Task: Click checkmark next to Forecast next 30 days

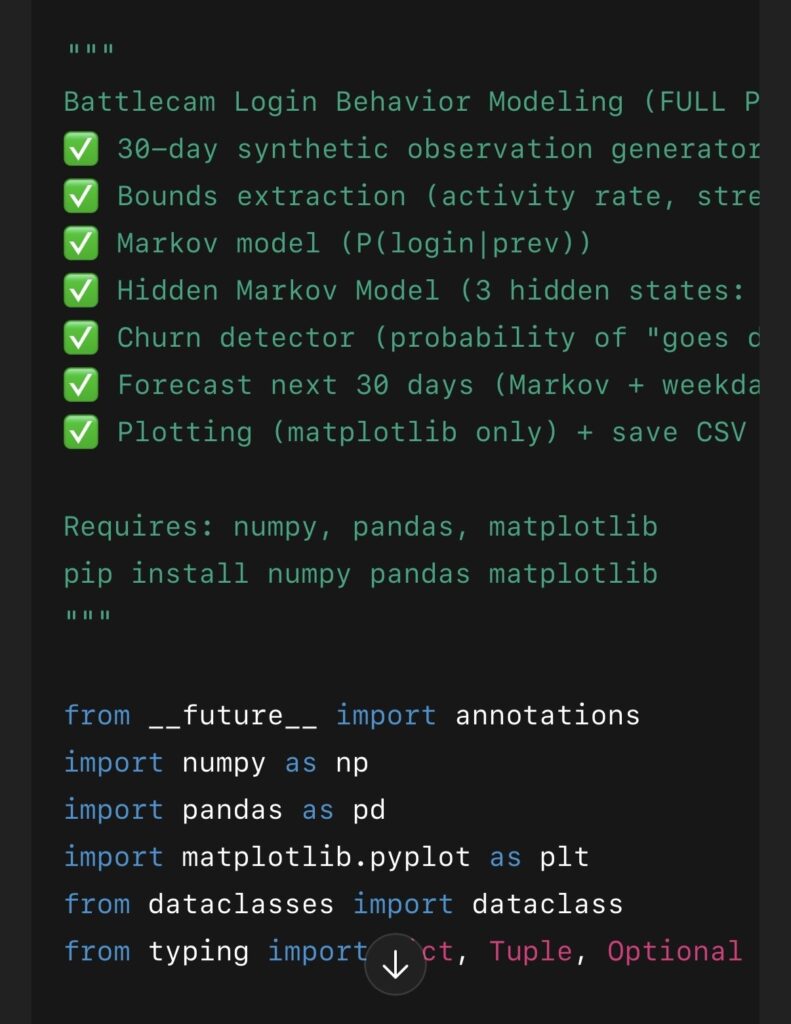Action: (x=81, y=385)
